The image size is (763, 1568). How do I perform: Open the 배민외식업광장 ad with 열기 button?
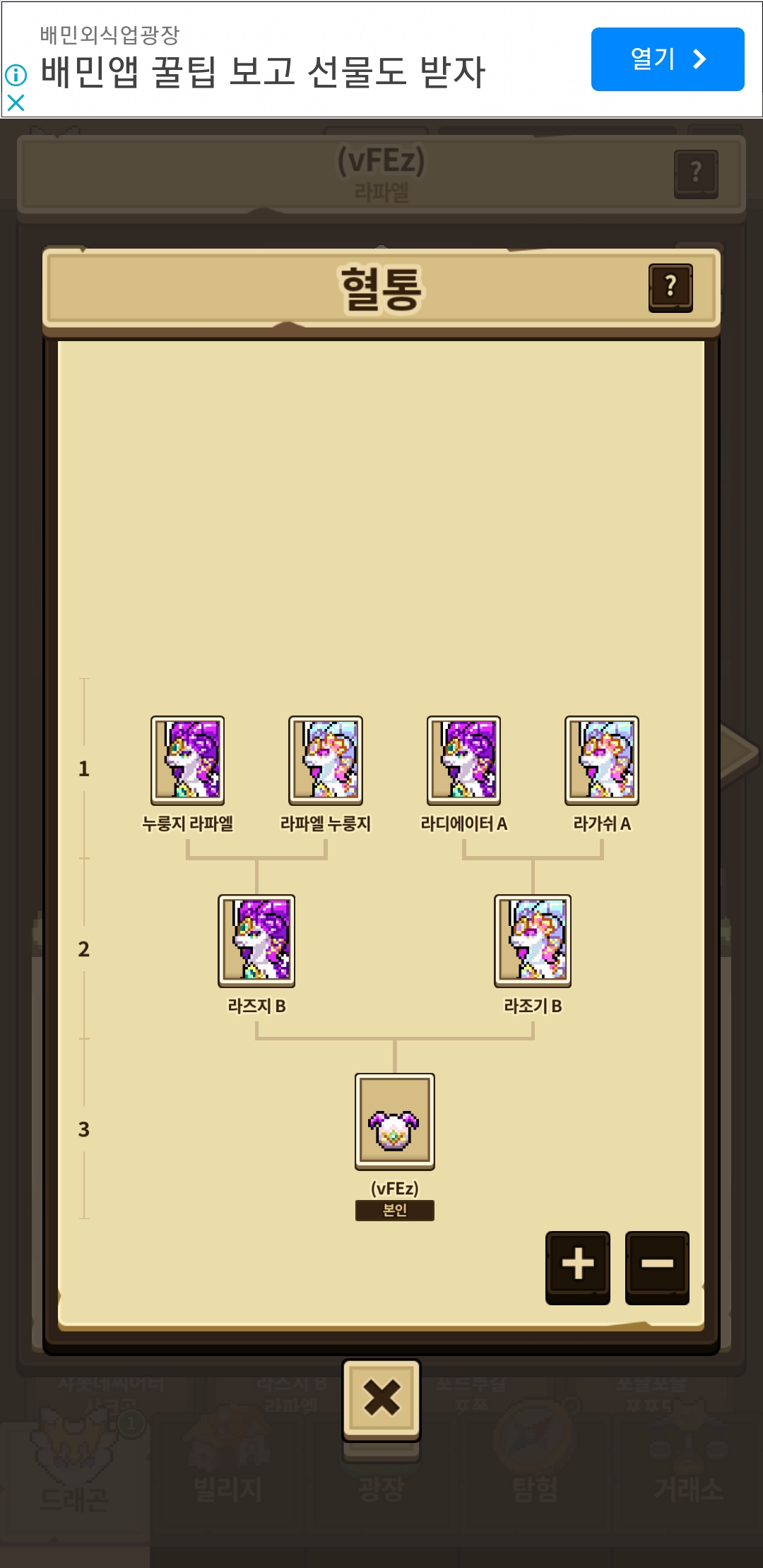pyautogui.click(x=668, y=59)
